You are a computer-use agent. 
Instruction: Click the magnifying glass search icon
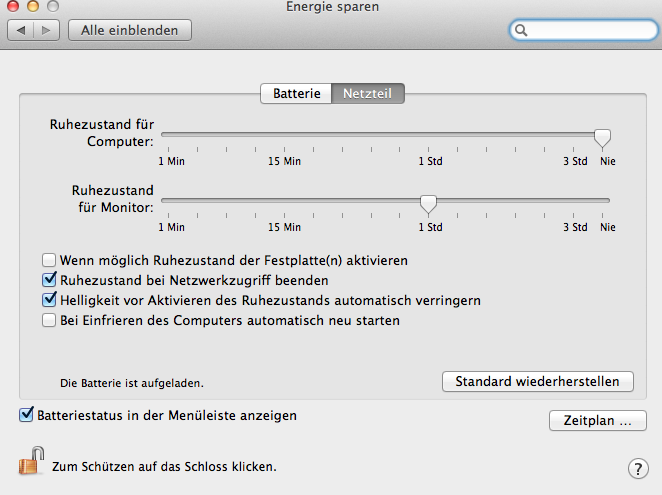pos(521,31)
